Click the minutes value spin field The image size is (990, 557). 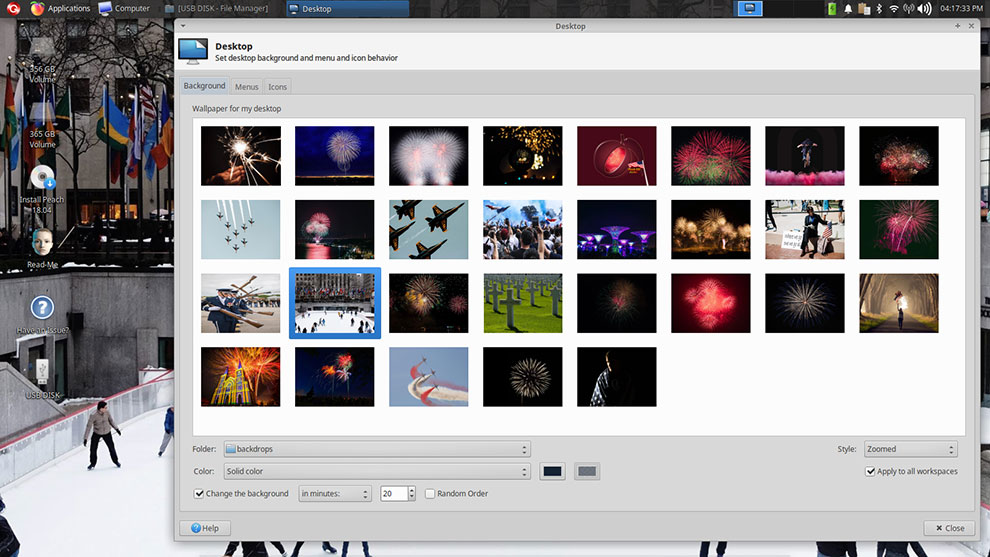click(394, 493)
